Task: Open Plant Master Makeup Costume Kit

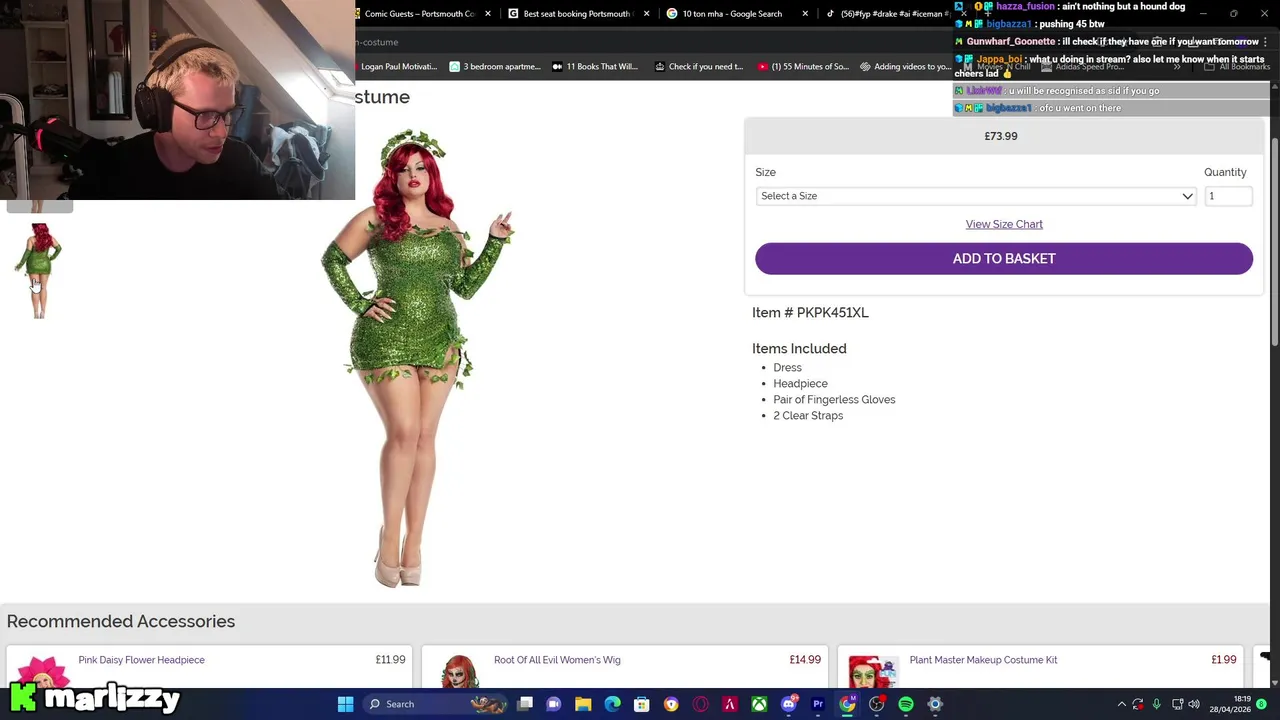Action: click(x=983, y=660)
